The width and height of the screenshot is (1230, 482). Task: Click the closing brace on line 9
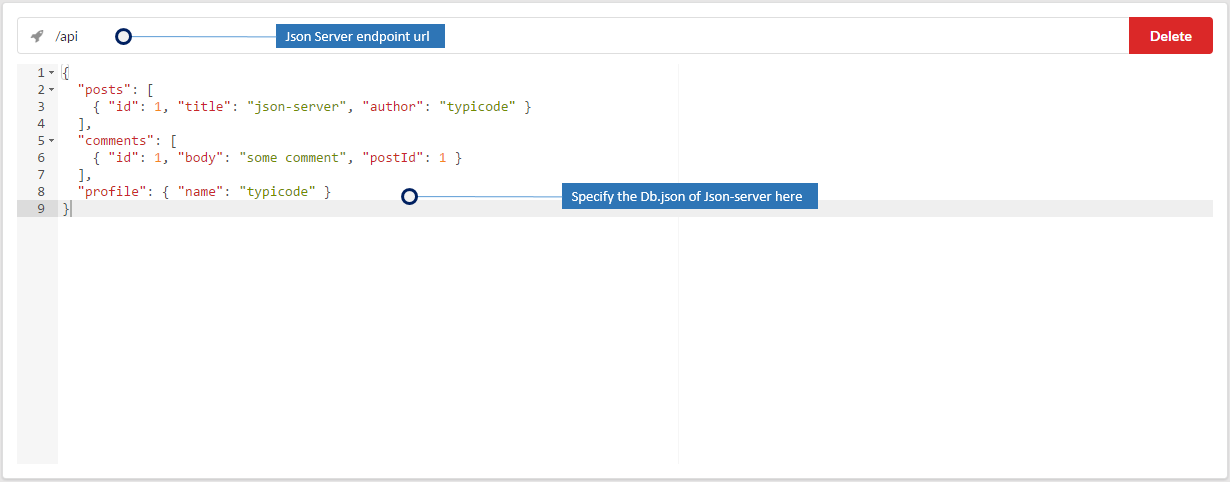pos(66,208)
